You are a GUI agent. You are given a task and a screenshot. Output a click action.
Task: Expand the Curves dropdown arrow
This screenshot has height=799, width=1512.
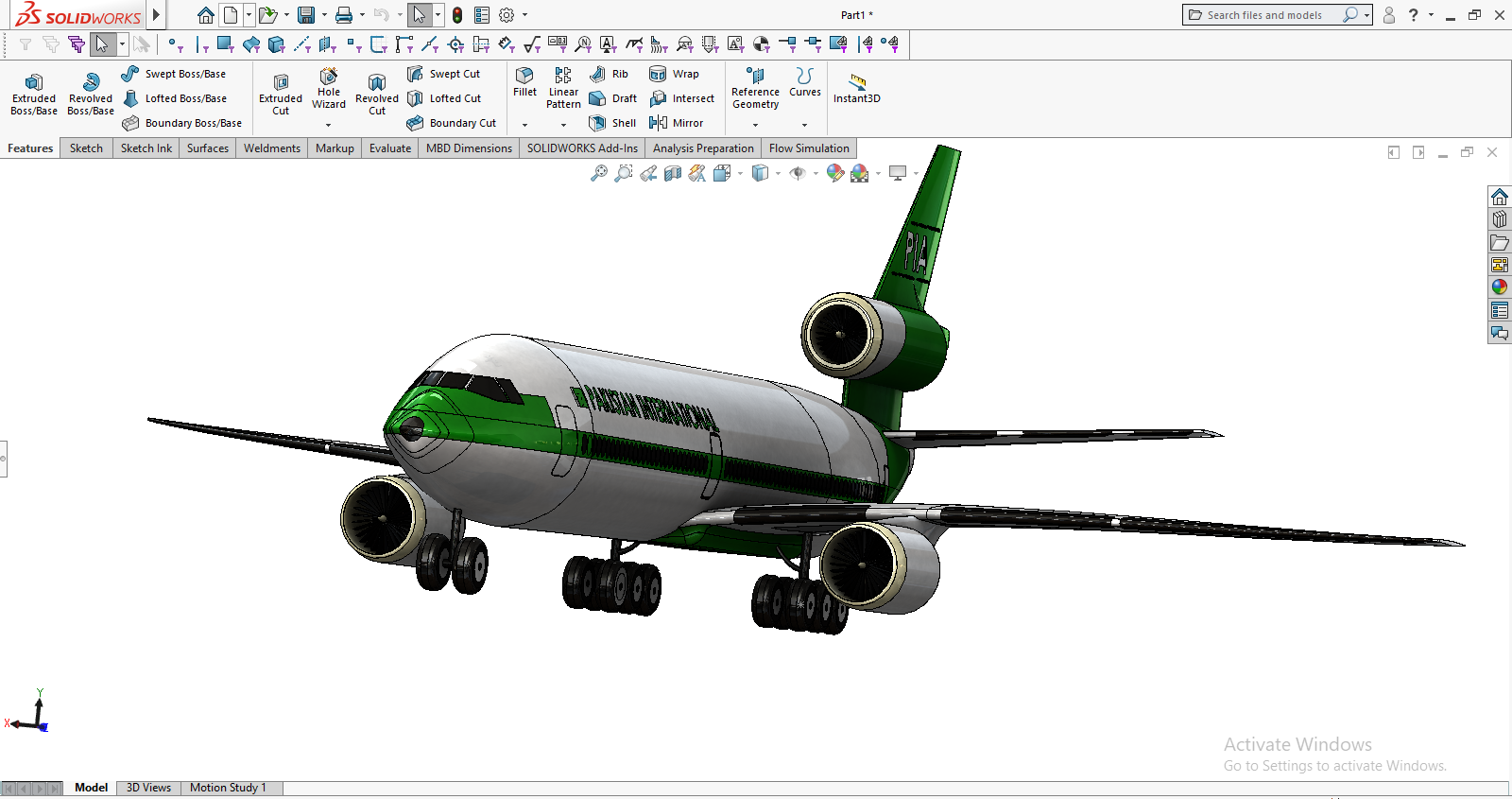tap(805, 125)
